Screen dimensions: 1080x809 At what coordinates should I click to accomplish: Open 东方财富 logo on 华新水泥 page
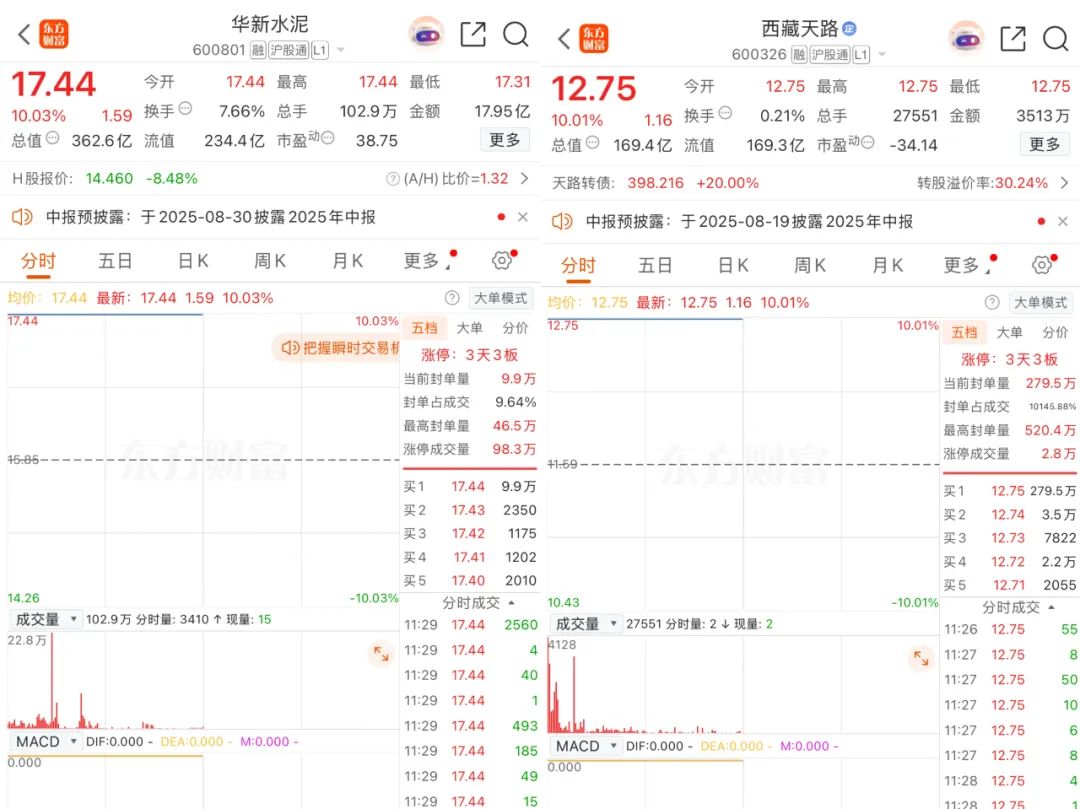tap(54, 34)
